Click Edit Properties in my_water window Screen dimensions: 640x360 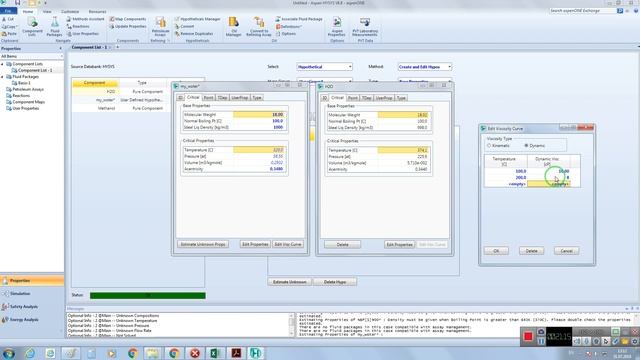(x=255, y=244)
